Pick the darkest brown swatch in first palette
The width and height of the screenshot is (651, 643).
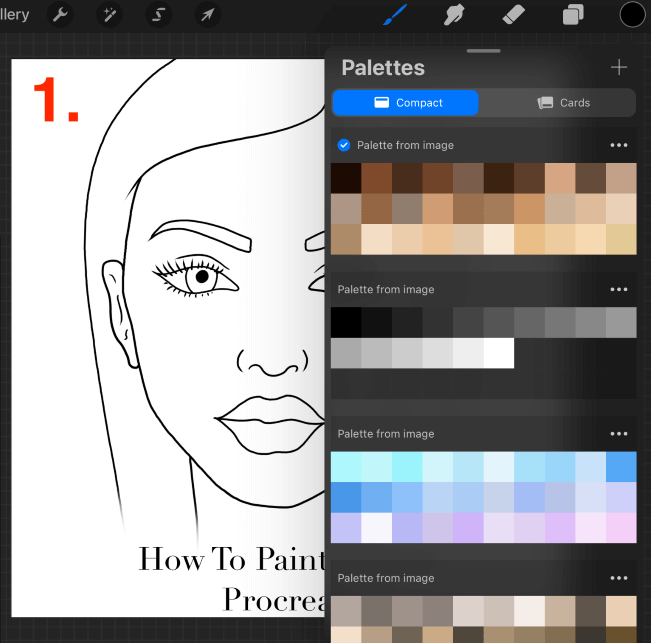point(346,178)
